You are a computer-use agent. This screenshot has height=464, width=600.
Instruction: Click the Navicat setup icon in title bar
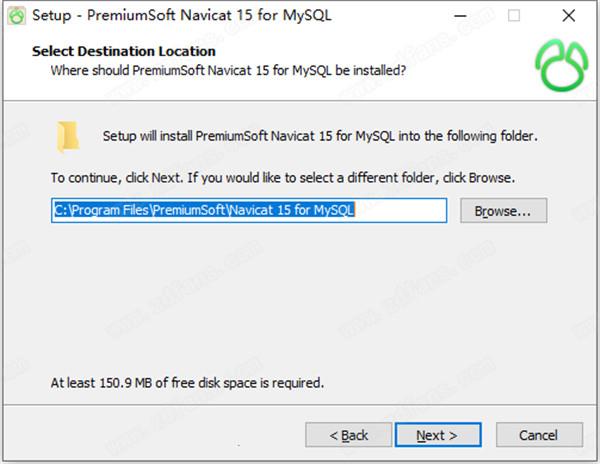coord(16,16)
